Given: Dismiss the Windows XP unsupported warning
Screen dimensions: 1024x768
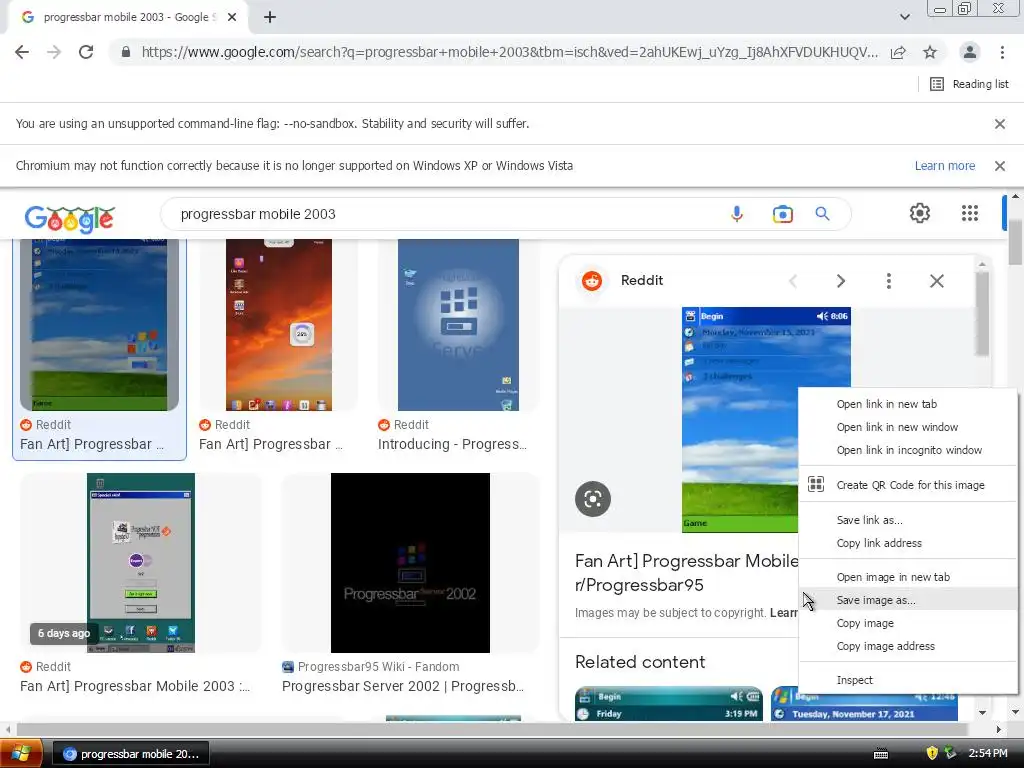Looking at the screenshot, I should (x=1000, y=166).
